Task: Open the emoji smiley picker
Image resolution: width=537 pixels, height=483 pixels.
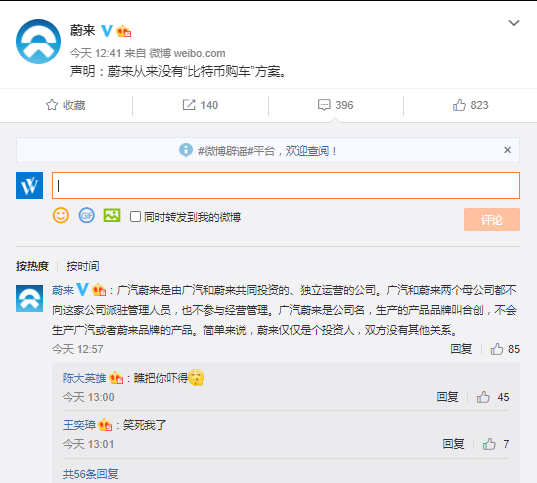Action: (61, 215)
